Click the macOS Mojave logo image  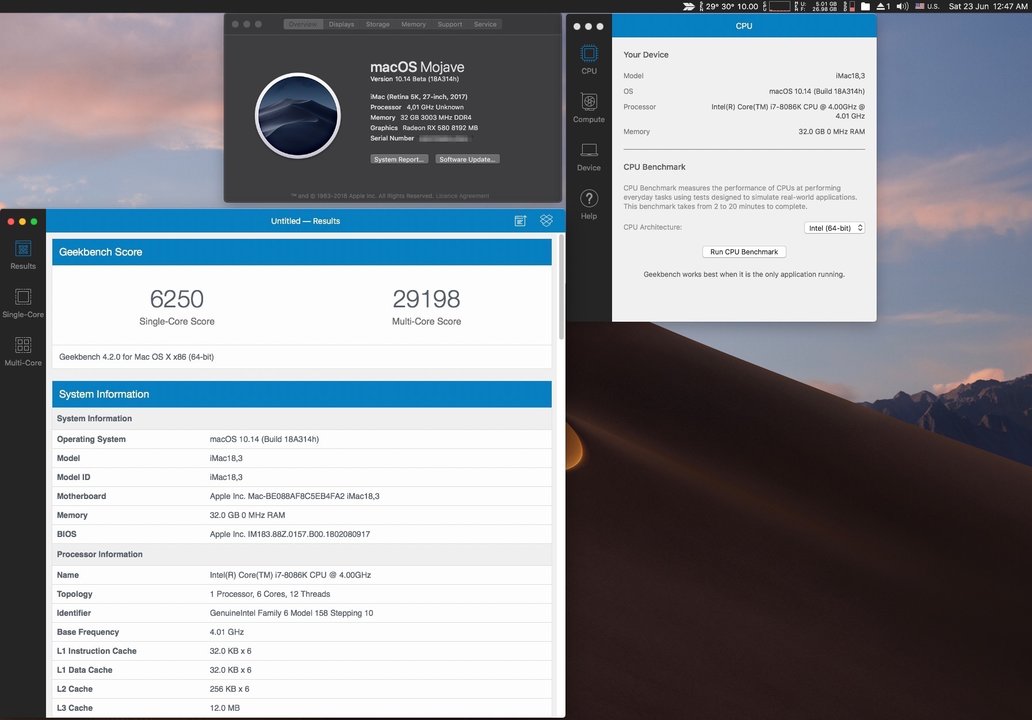(297, 115)
